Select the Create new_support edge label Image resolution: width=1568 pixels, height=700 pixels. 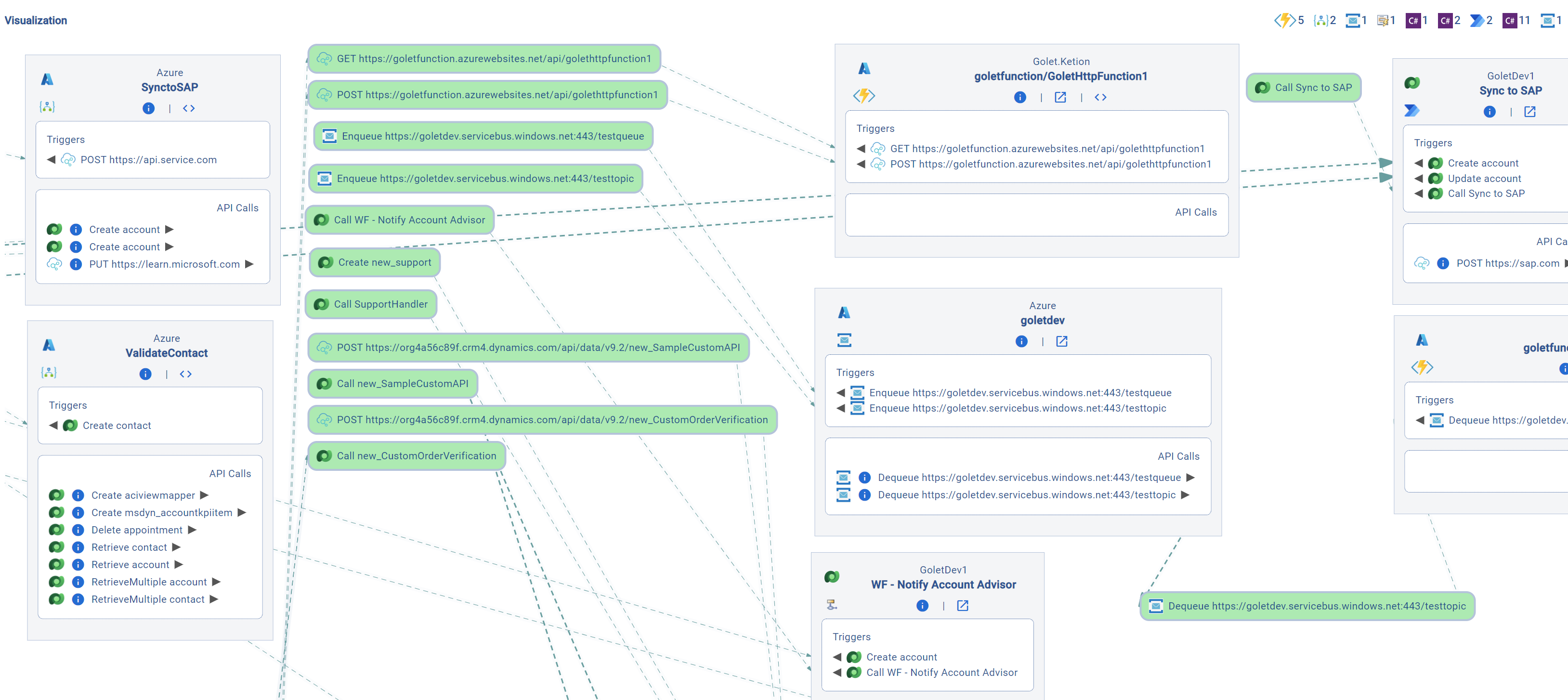click(375, 262)
